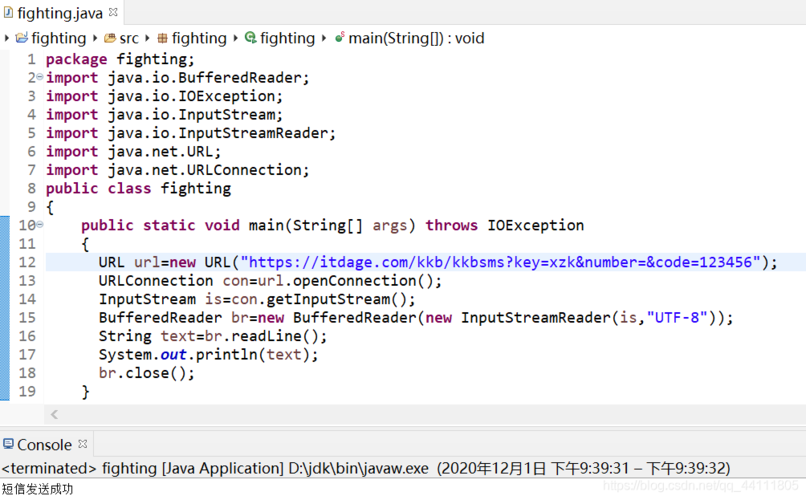The width and height of the screenshot is (806, 500).
Task: Click the main method icon in breadcrumb
Action: pyautogui.click(x=339, y=37)
